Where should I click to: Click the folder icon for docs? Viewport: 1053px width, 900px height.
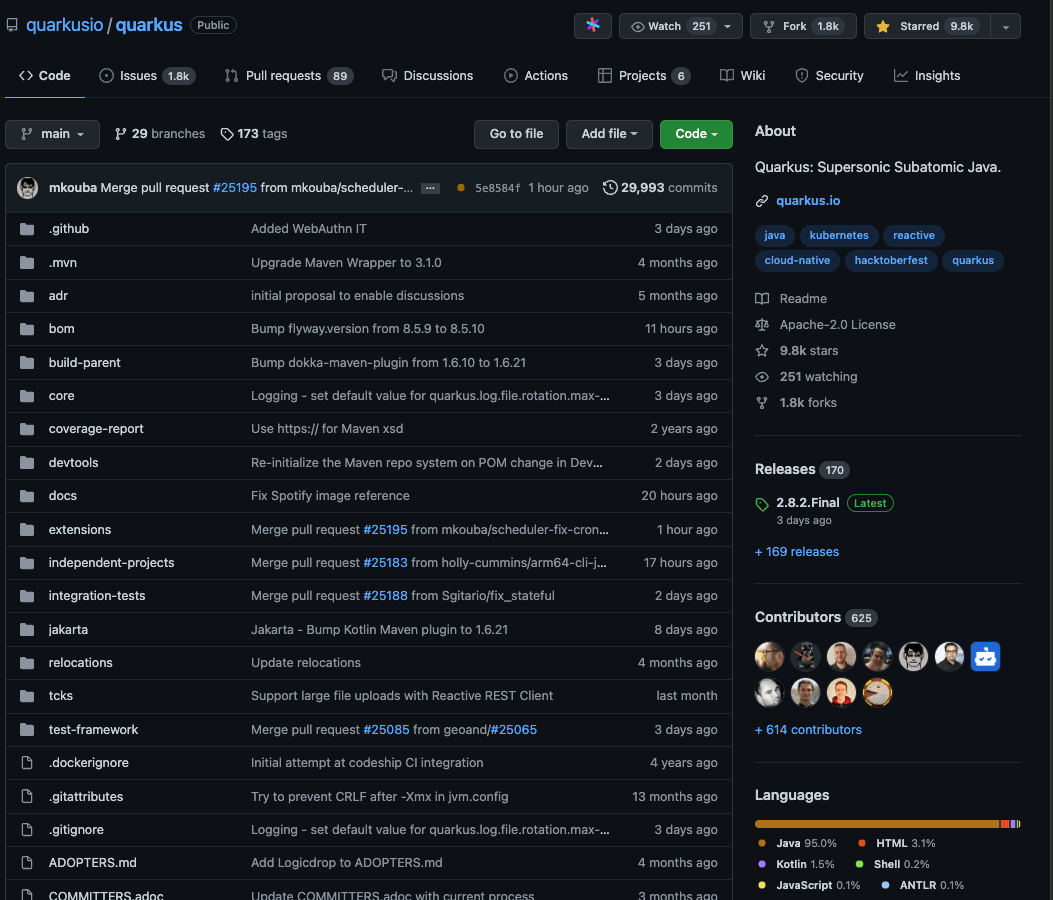click(x=27, y=496)
